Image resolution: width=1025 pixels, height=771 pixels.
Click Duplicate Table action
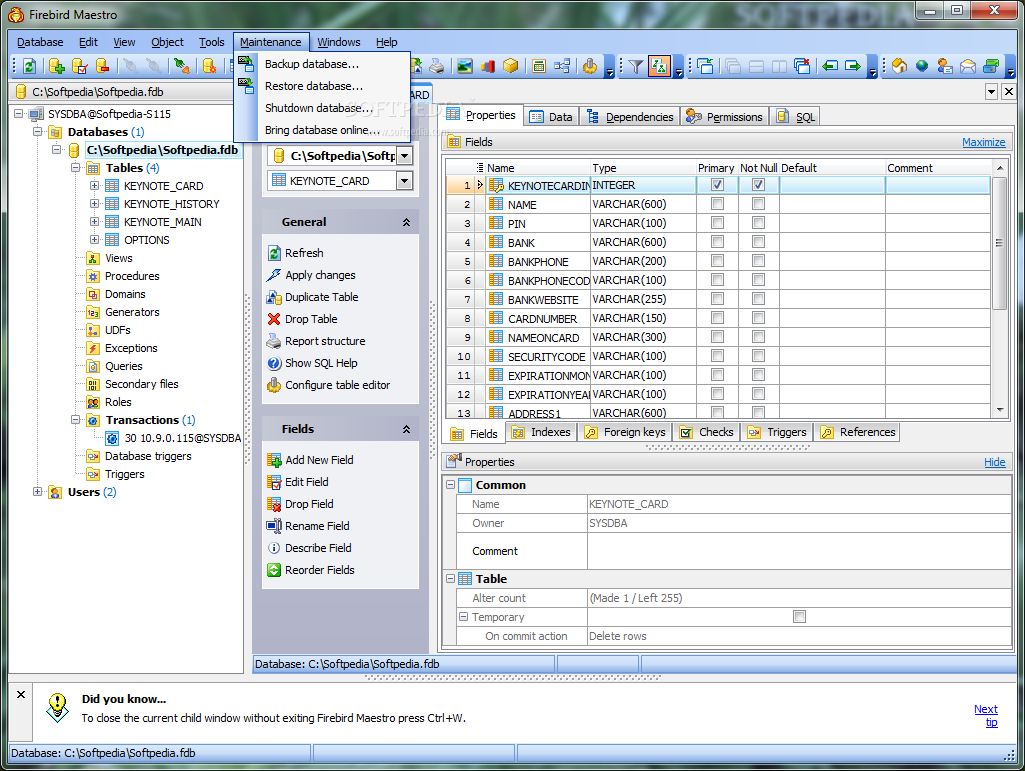[312, 297]
